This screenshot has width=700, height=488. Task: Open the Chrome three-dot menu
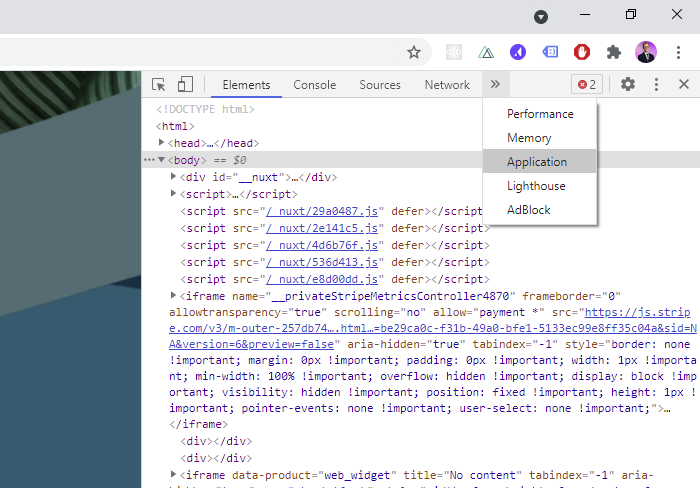click(678, 52)
